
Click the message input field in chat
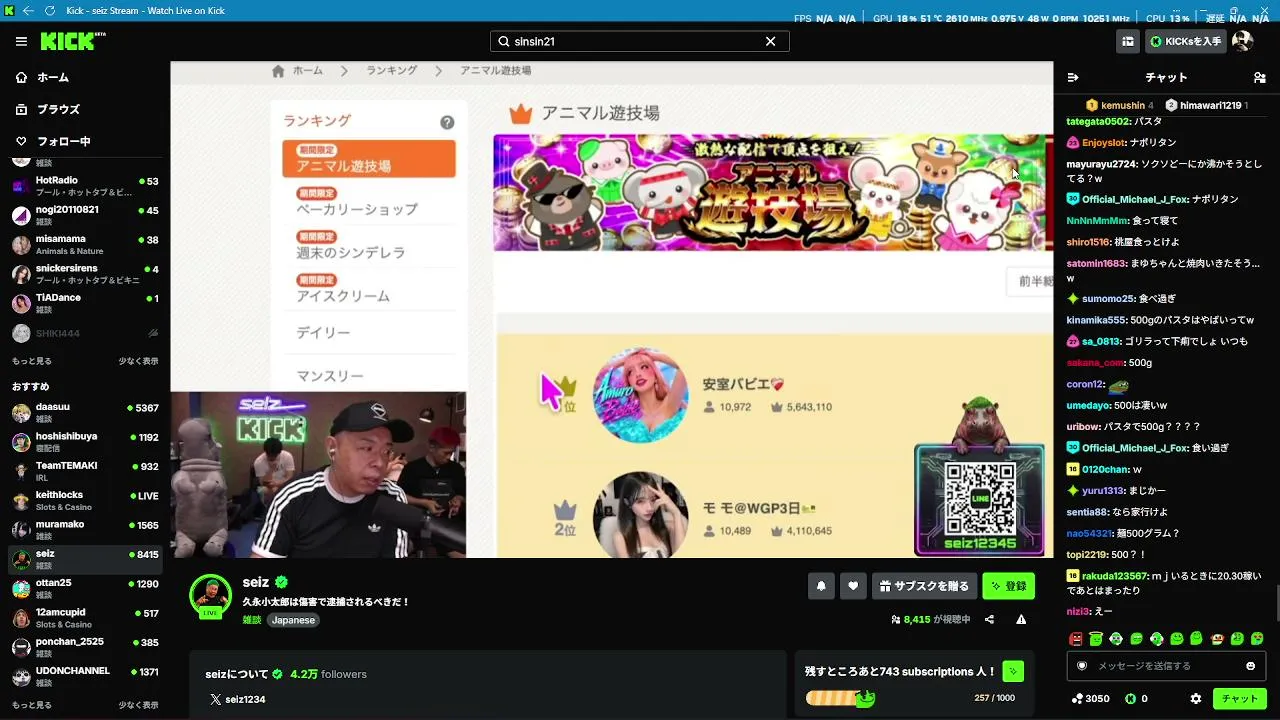(x=1165, y=666)
